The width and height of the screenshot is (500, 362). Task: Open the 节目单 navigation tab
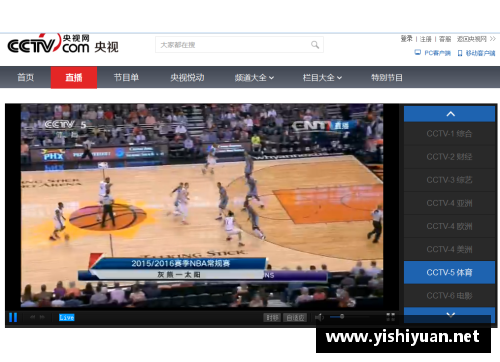[x=126, y=78]
